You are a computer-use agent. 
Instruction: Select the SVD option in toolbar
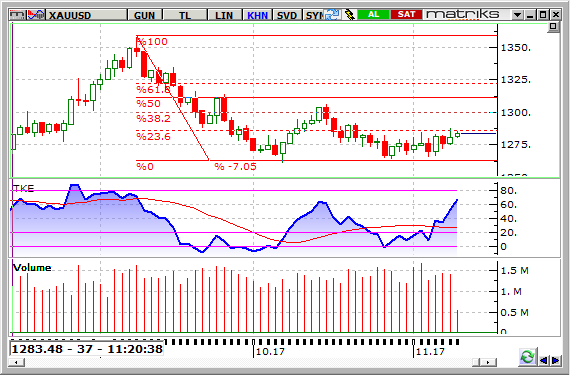pyautogui.click(x=287, y=15)
